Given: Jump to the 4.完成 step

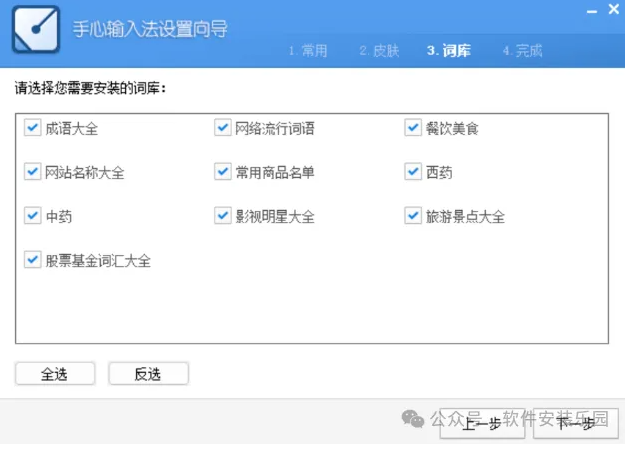Looking at the screenshot, I should pyautogui.click(x=522, y=51).
